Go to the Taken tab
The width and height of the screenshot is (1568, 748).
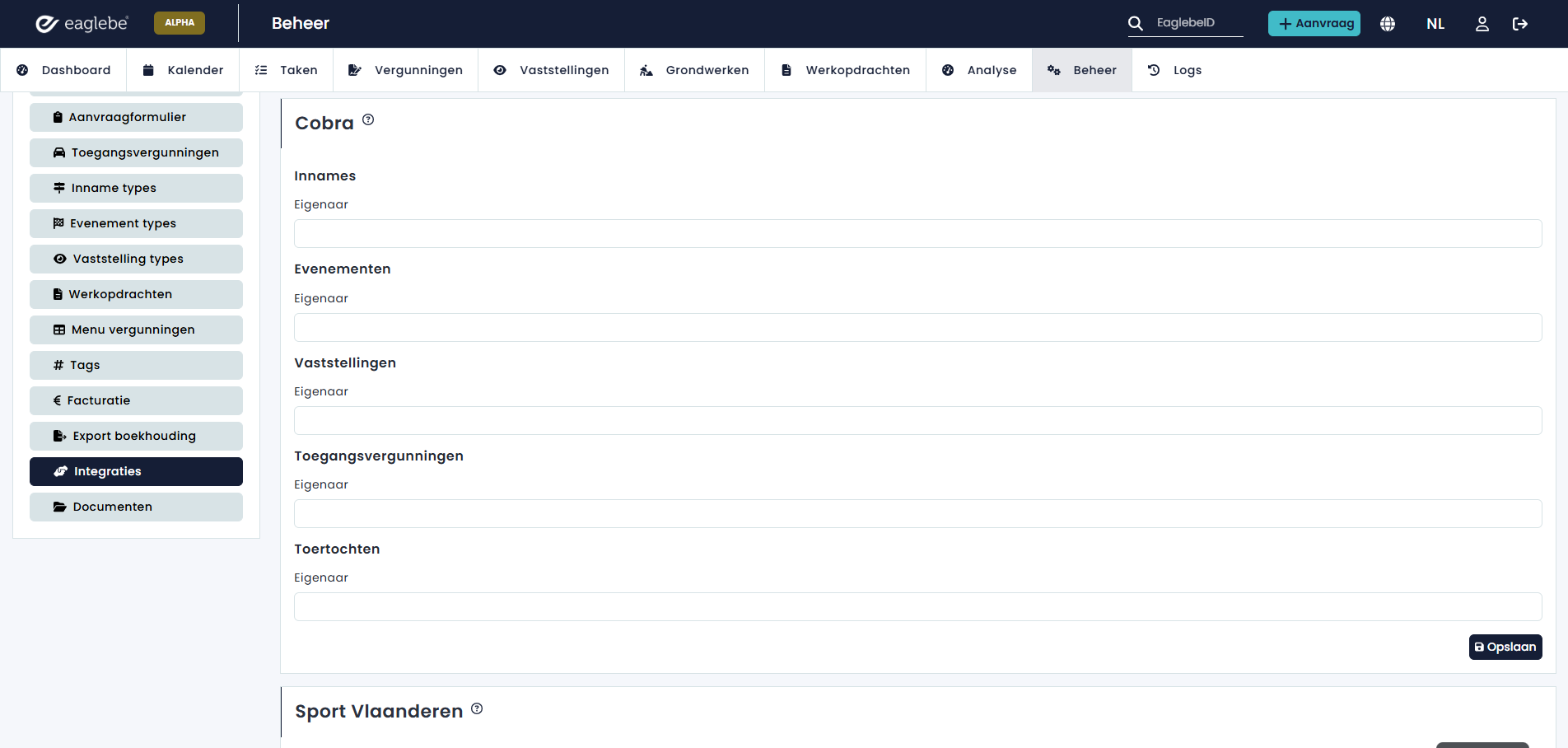[x=287, y=70]
